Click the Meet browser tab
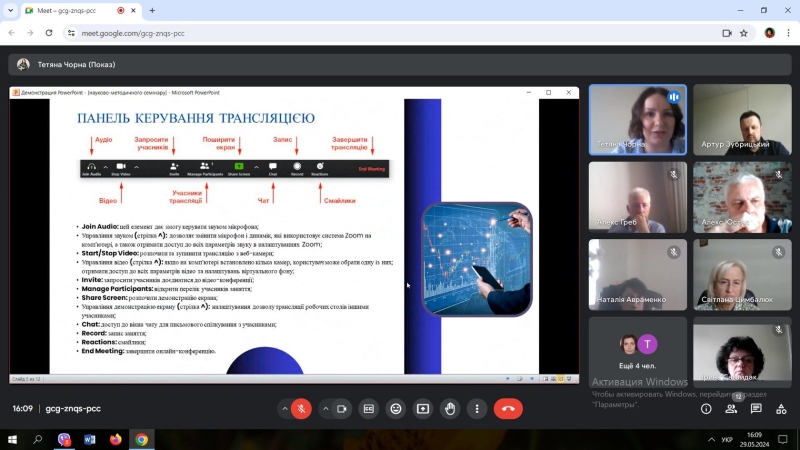The height and width of the screenshot is (450, 800). click(81, 11)
